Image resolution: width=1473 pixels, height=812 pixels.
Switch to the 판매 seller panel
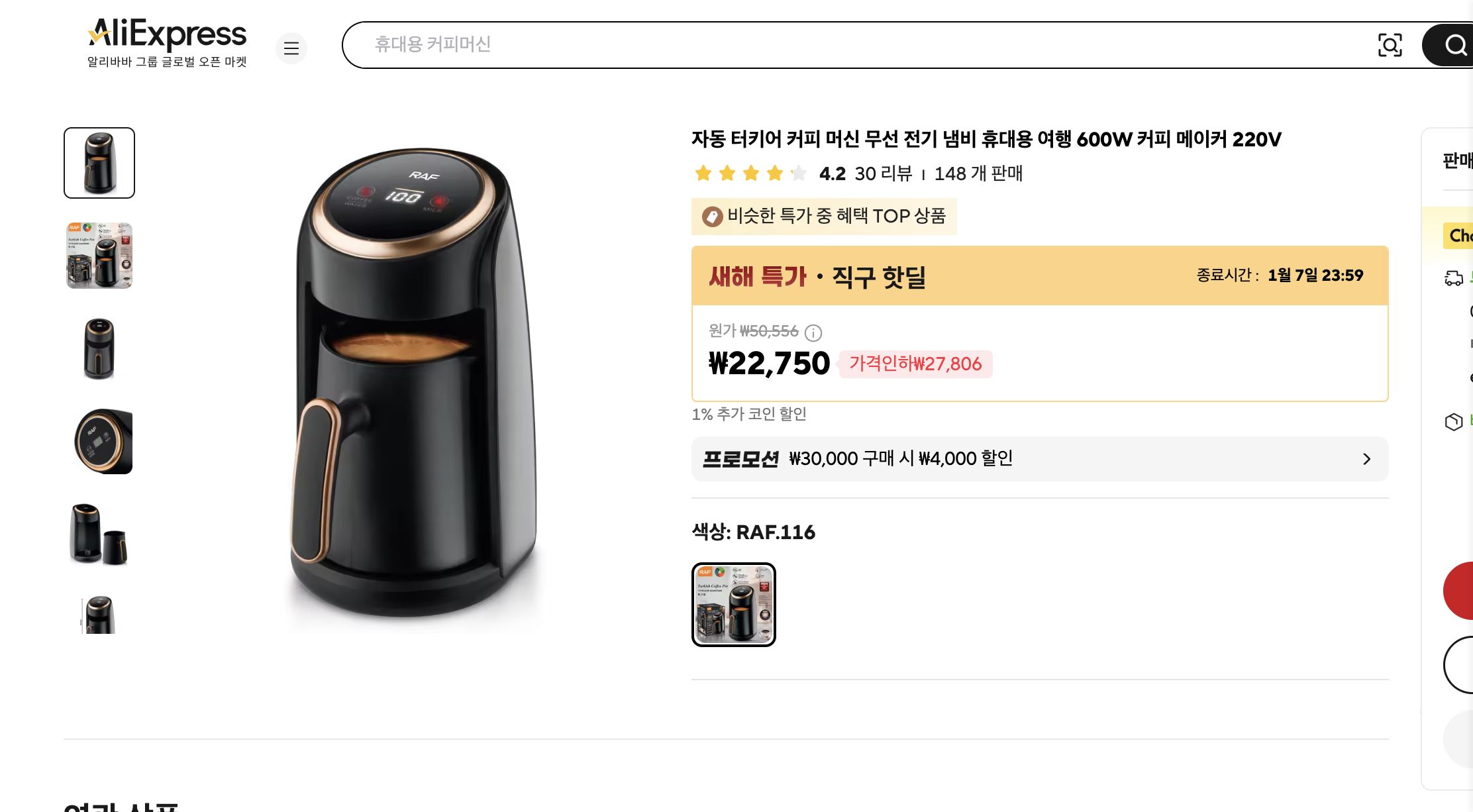pos(1456,160)
